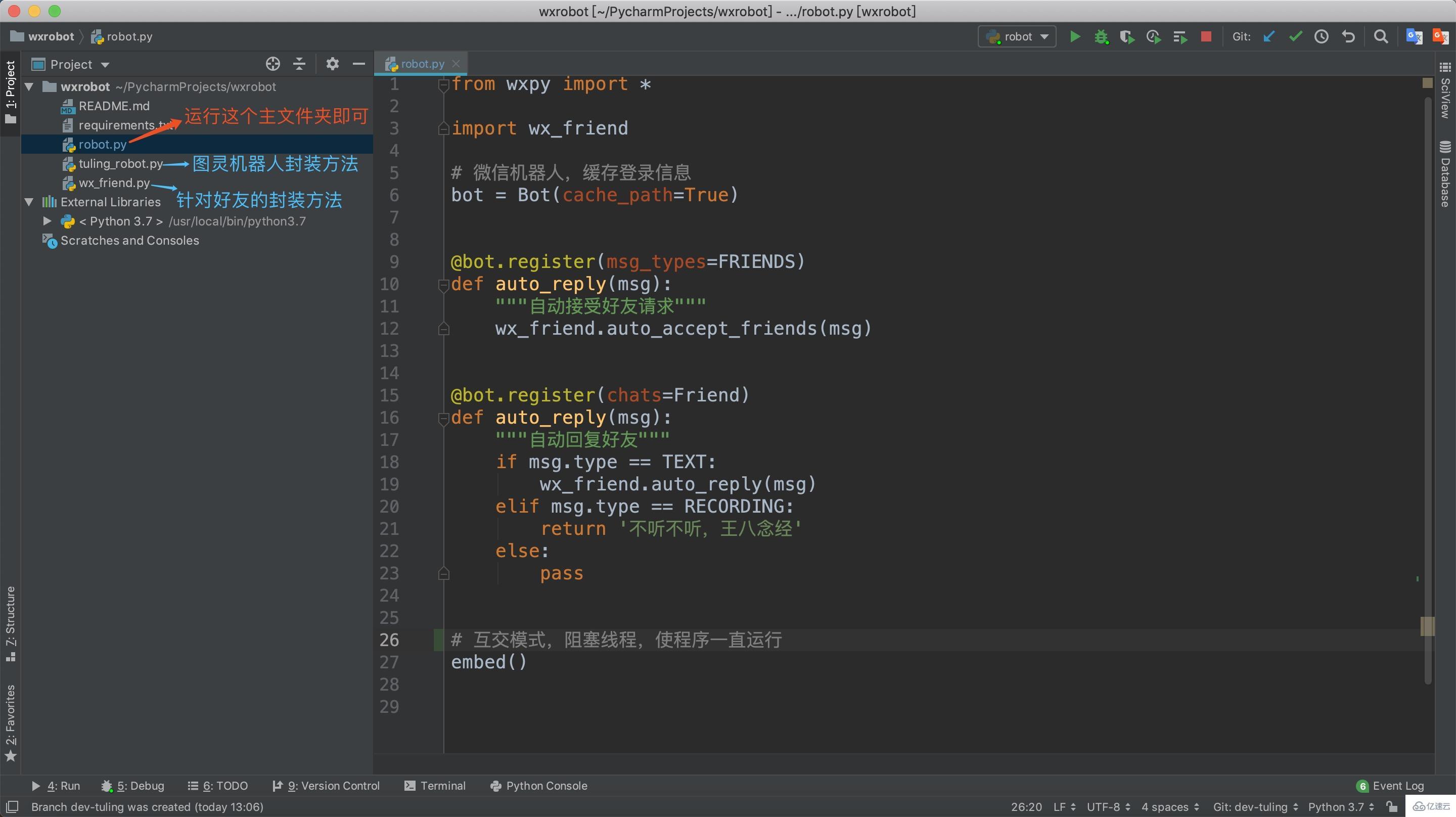Viewport: 1456px width, 817px height.
Task: Open the Favorites side tab
Action: pos(10,722)
